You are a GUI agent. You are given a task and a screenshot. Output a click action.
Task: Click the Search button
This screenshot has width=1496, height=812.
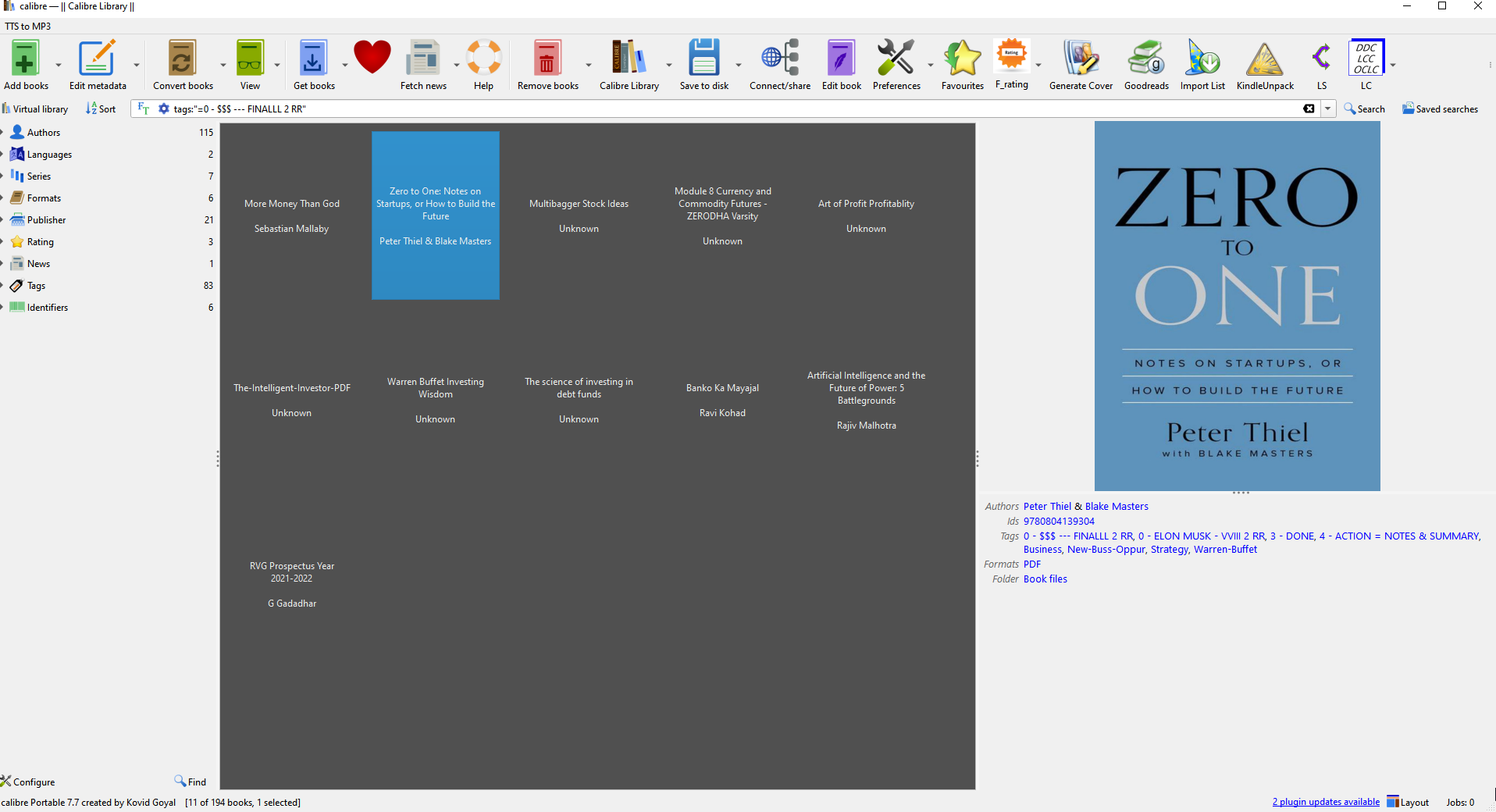(x=1364, y=109)
